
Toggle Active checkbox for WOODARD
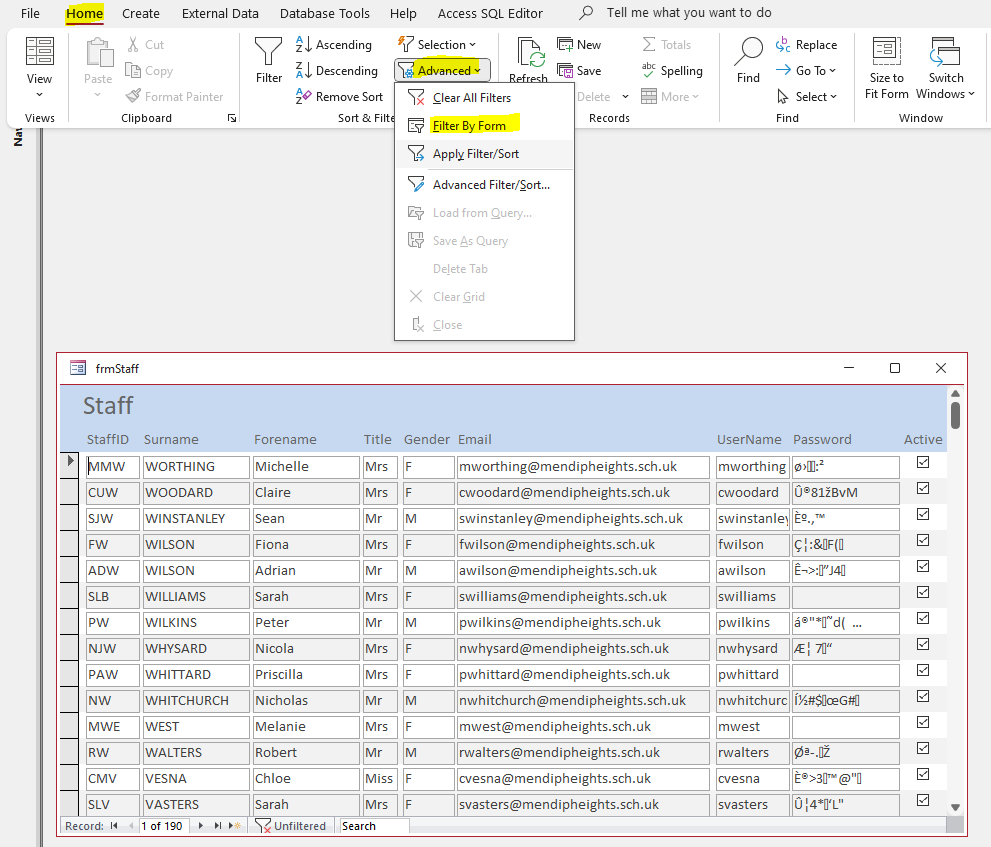(923, 488)
